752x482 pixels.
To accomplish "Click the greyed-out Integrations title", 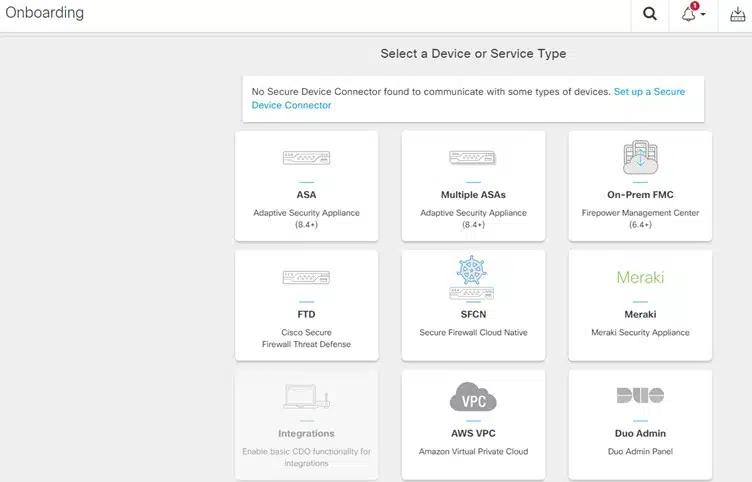I will [306, 434].
